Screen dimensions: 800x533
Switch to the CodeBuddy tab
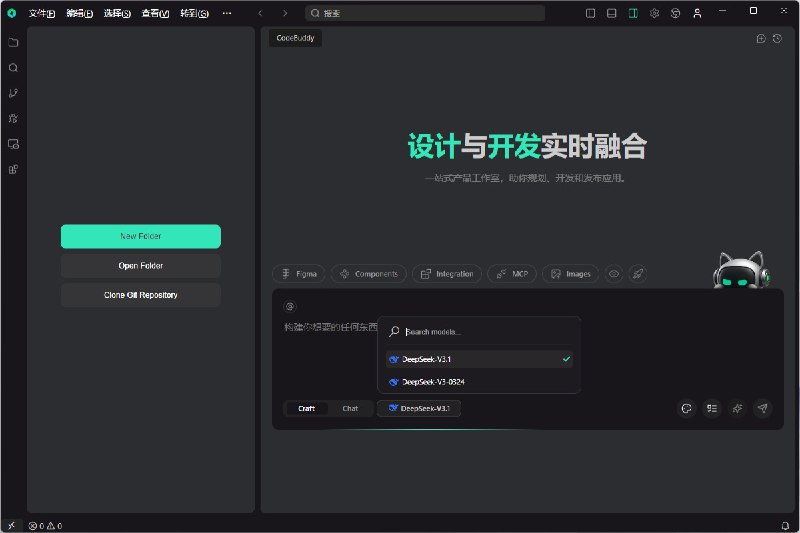tap(294, 38)
